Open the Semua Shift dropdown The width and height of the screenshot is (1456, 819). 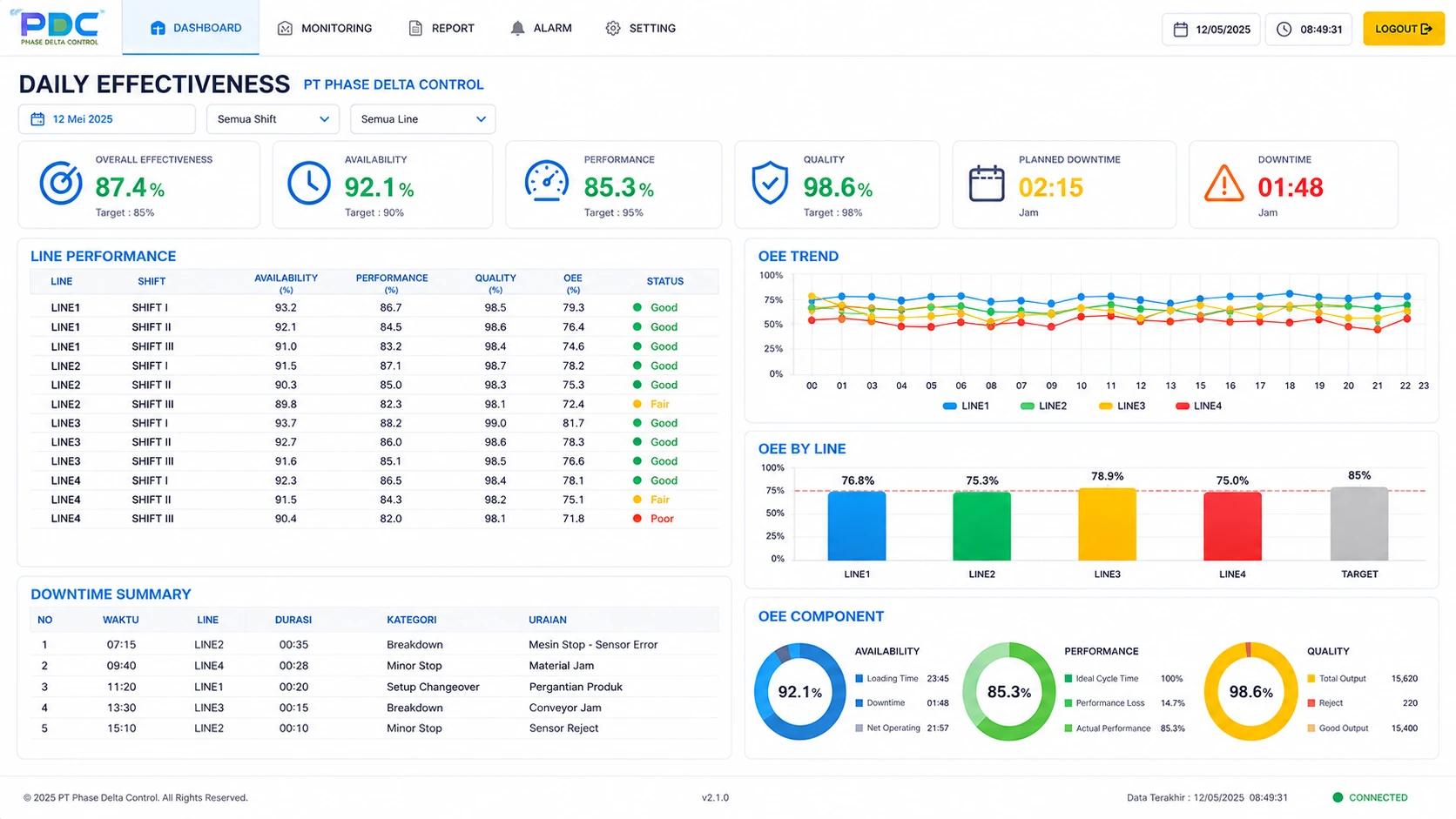273,119
